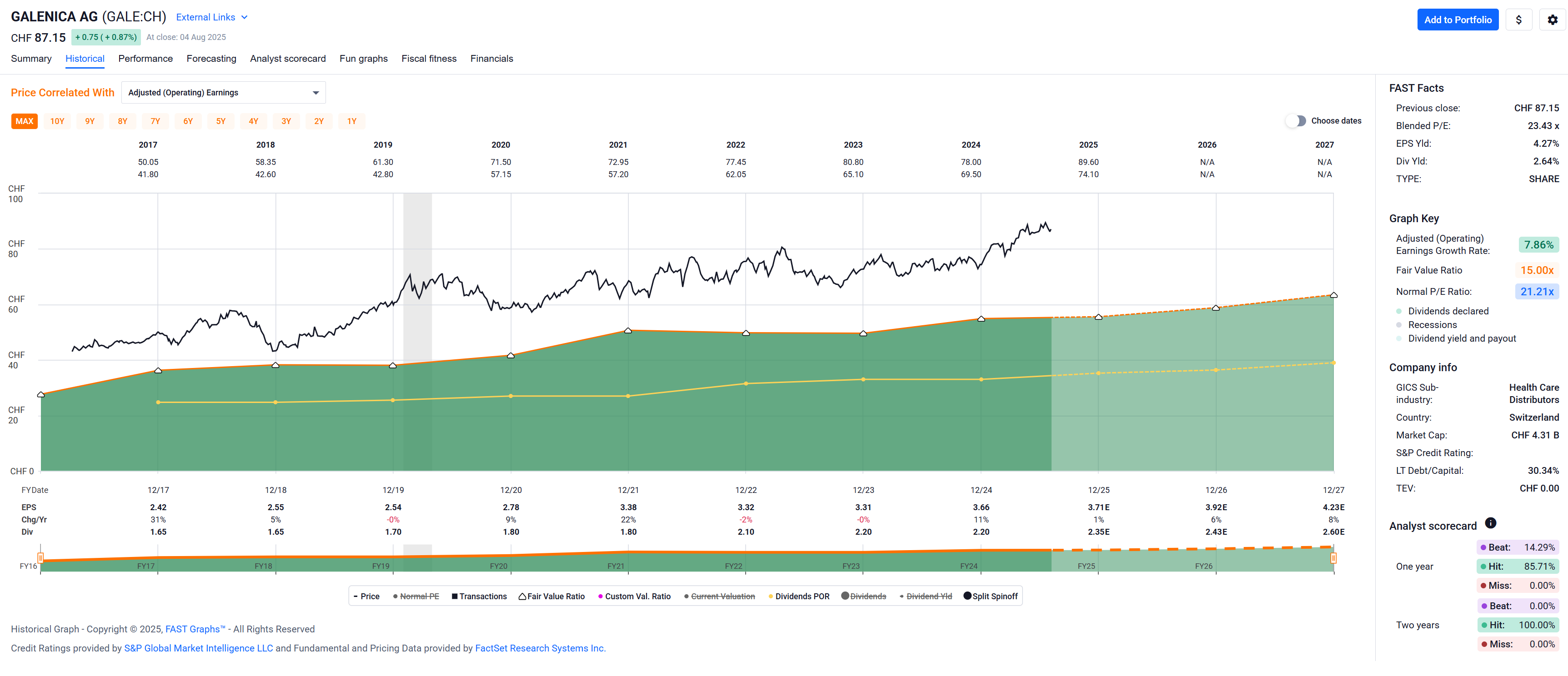The height and width of the screenshot is (676, 1568).
Task: Toggle Dividends declared in Graph Key
Action: [x=1442, y=311]
